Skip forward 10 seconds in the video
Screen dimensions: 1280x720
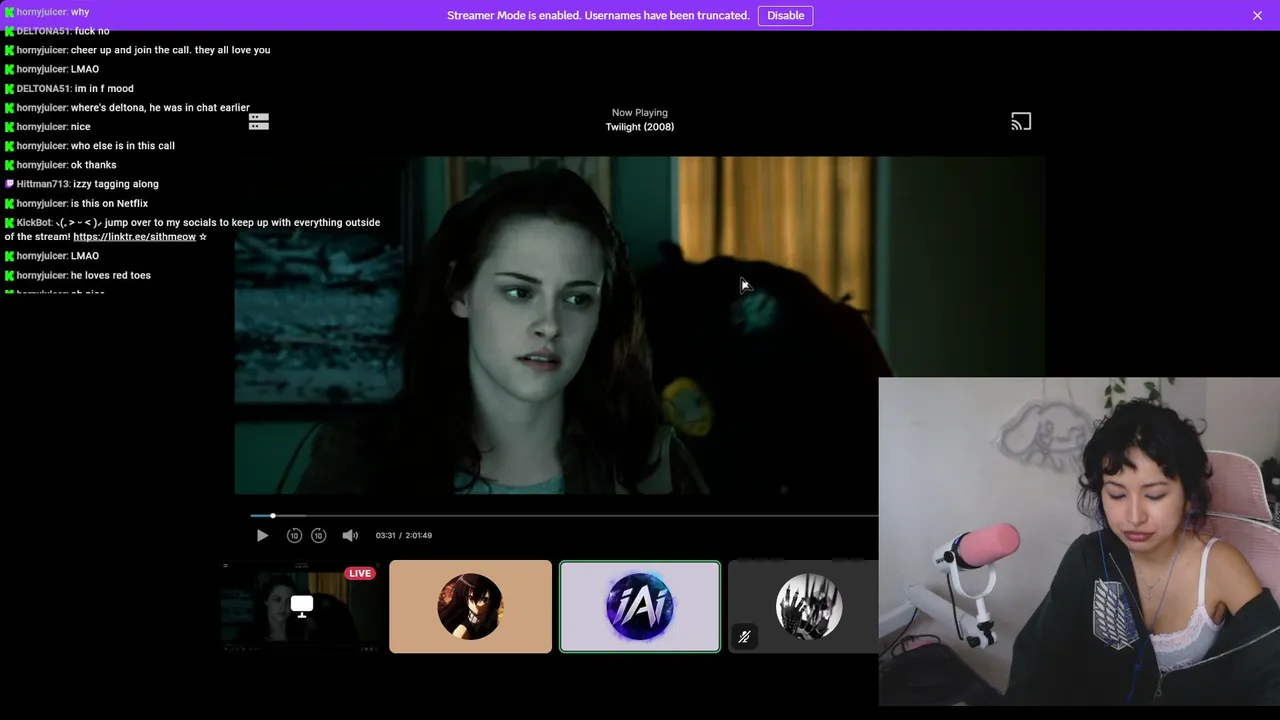[318, 536]
